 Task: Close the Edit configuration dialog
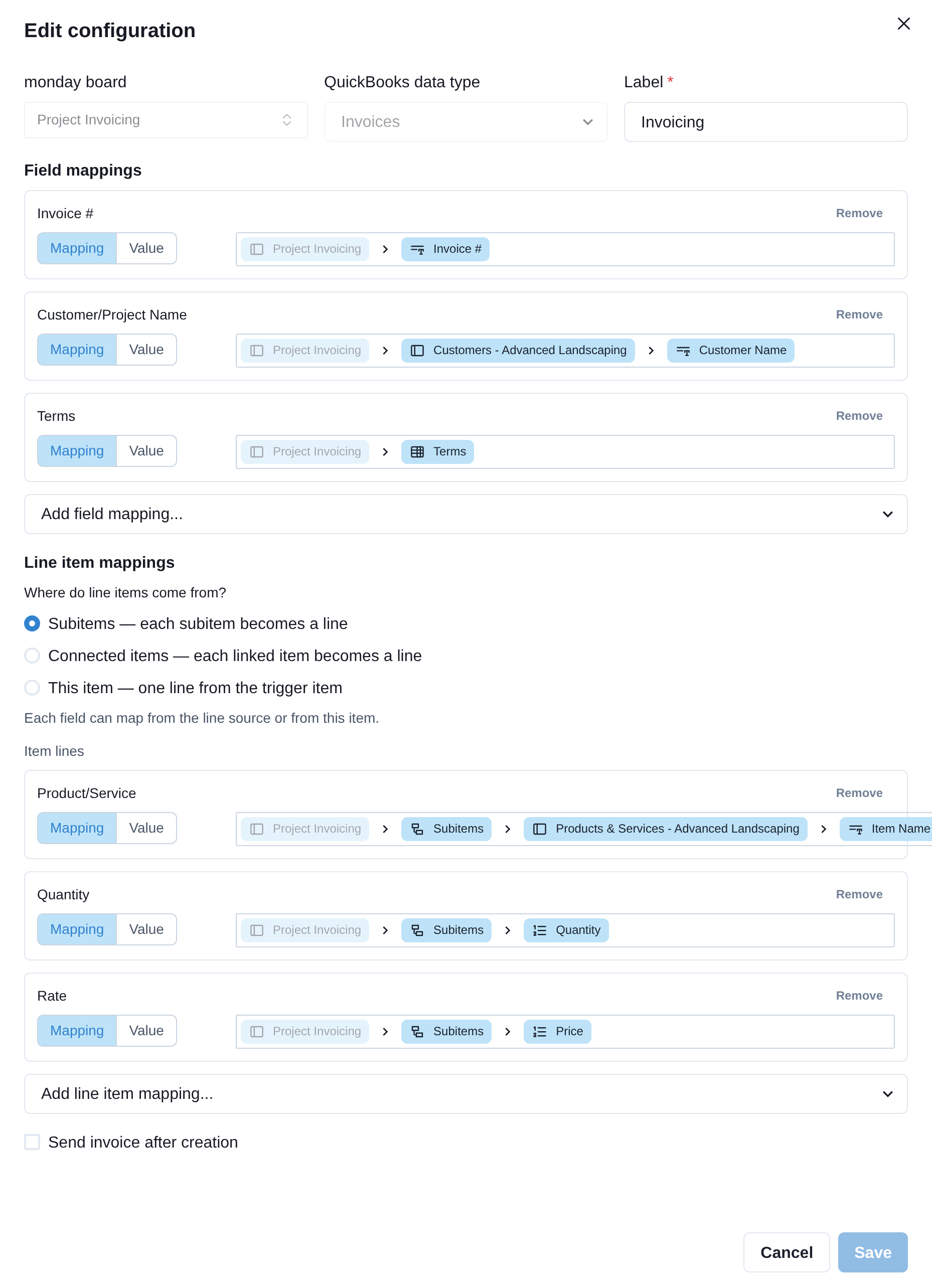pyautogui.click(x=903, y=24)
